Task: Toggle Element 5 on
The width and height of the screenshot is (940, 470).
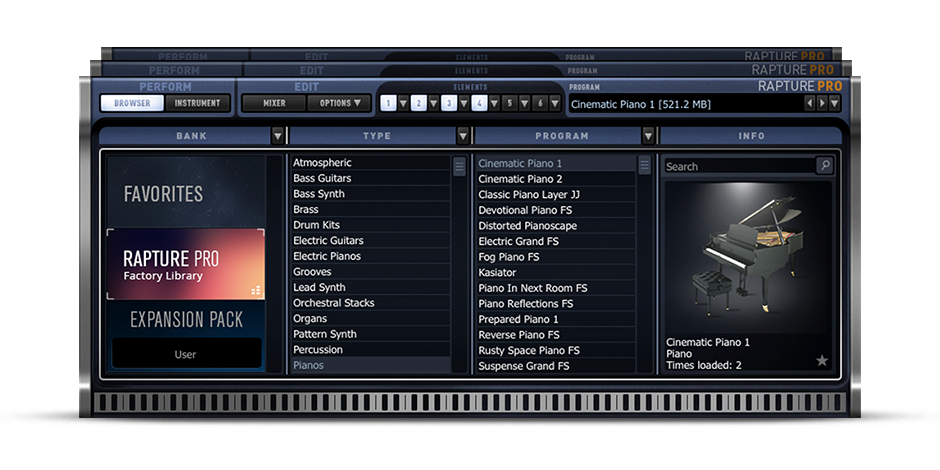Action: pyautogui.click(x=509, y=104)
